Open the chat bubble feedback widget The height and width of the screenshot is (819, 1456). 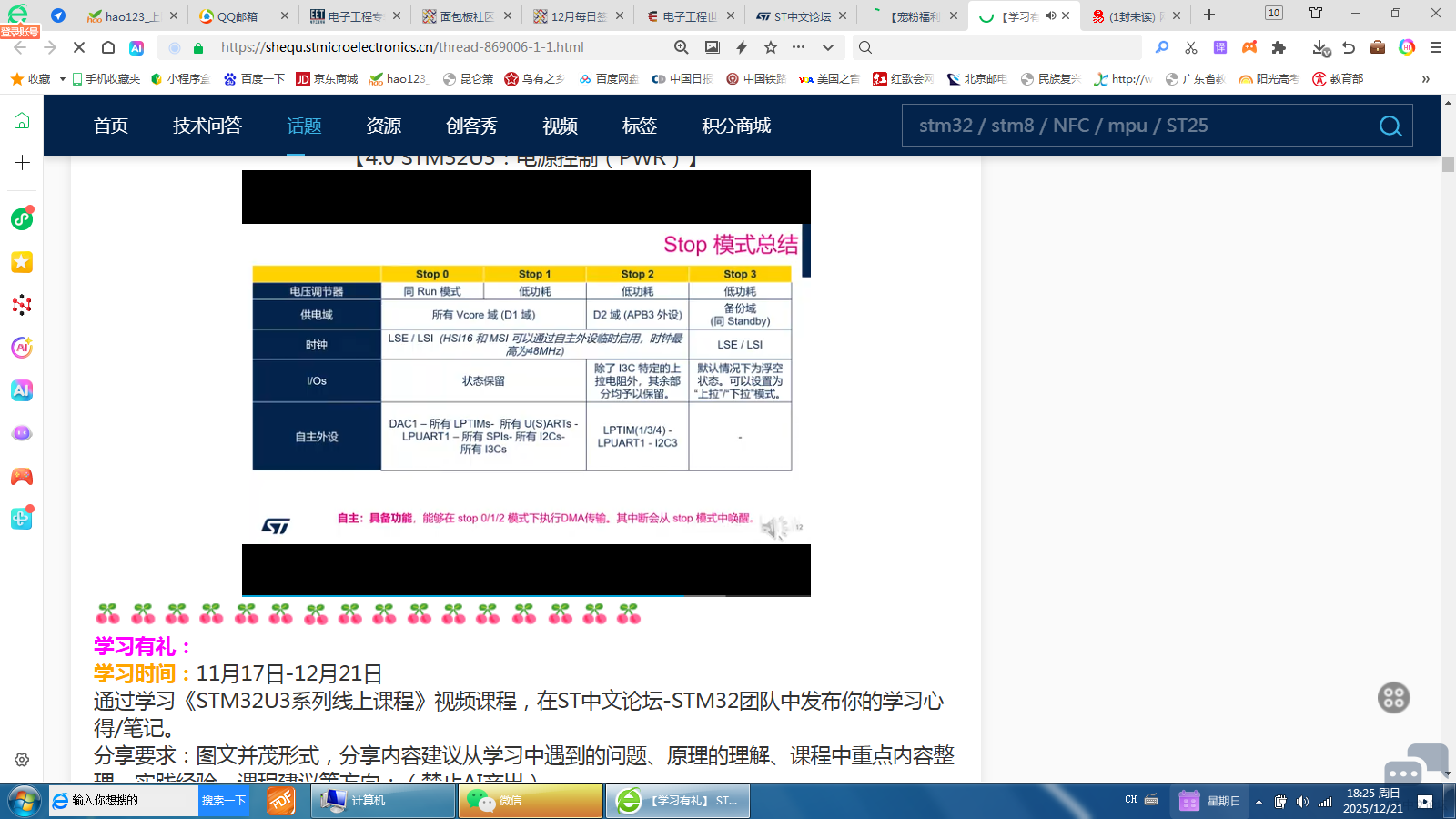tap(1416, 763)
